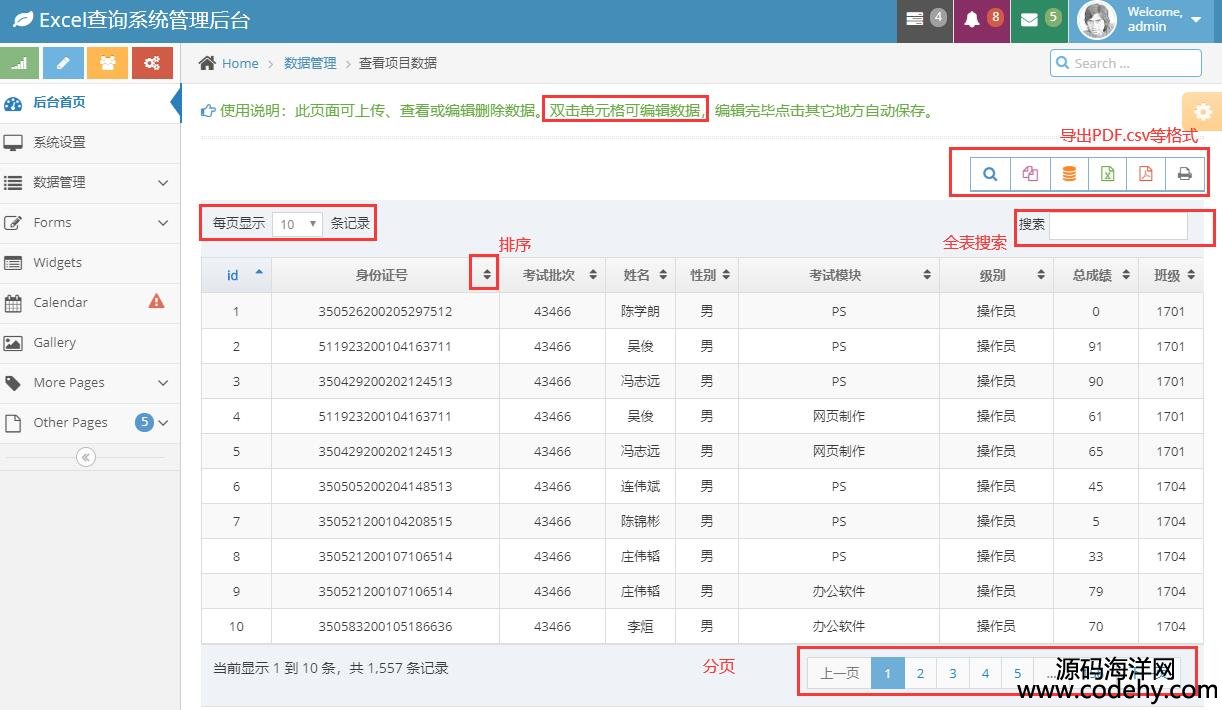The width and height of the screenshot is (1222, 710).
Task: Click the blue pencil shortcut button
Action: click(63, 63)
